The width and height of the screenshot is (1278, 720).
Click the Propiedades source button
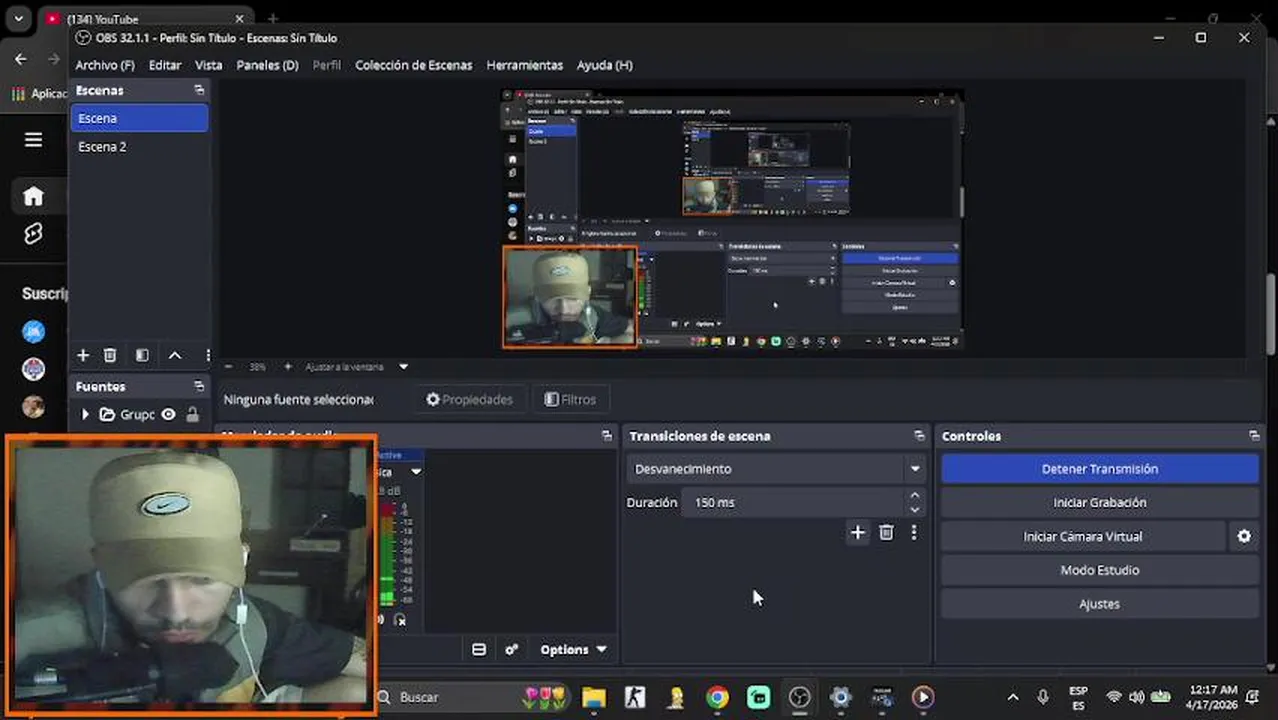(x=469, y=399)
